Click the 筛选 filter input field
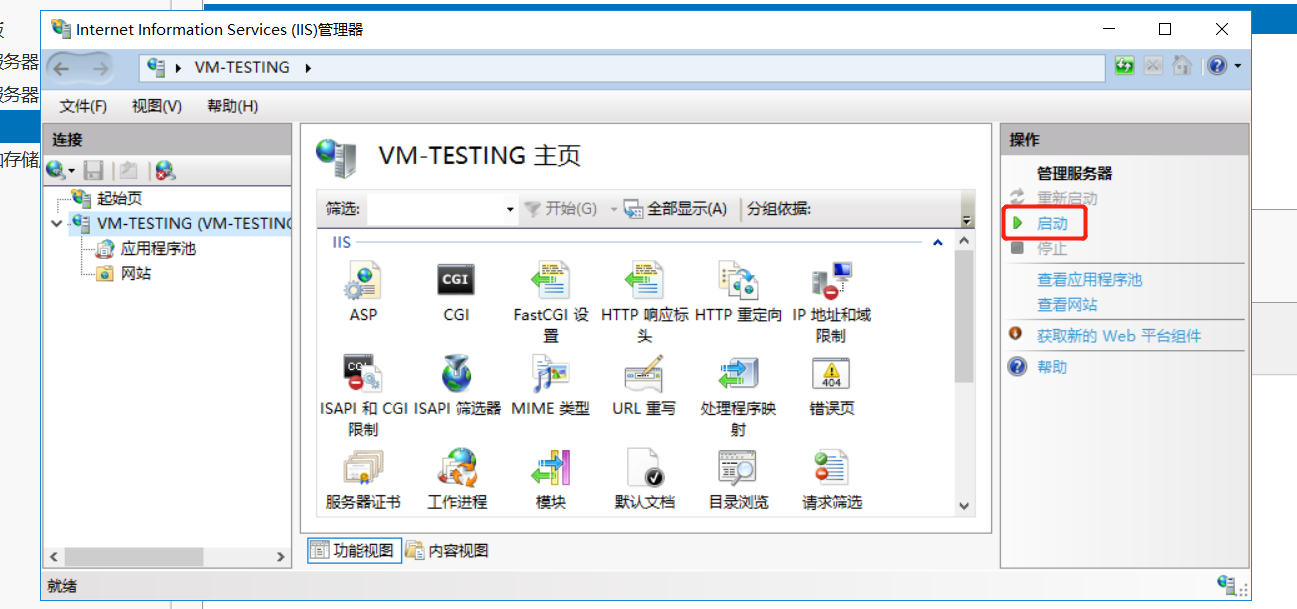The width and height of the screenshot is (1297, 609). tap(435, 209)
